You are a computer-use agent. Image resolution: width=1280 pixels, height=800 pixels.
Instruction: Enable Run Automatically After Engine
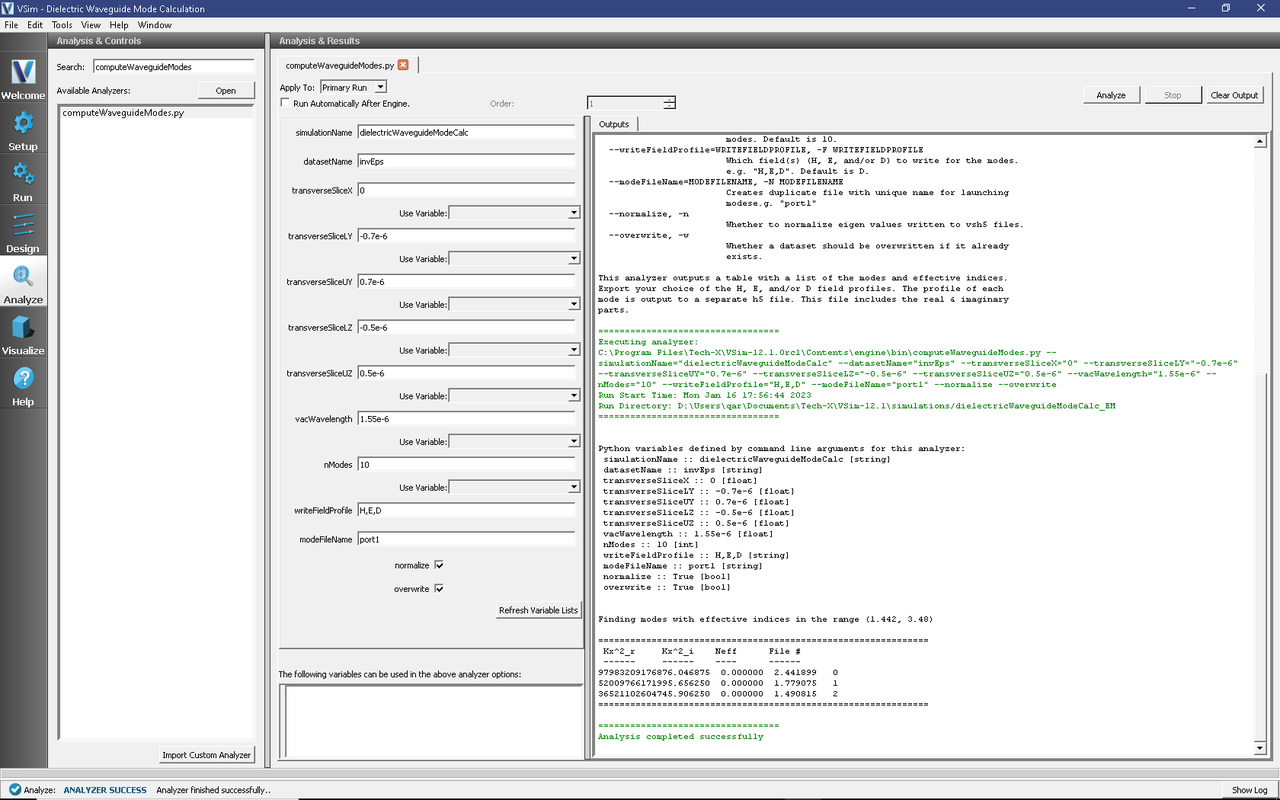pos(285,103)
